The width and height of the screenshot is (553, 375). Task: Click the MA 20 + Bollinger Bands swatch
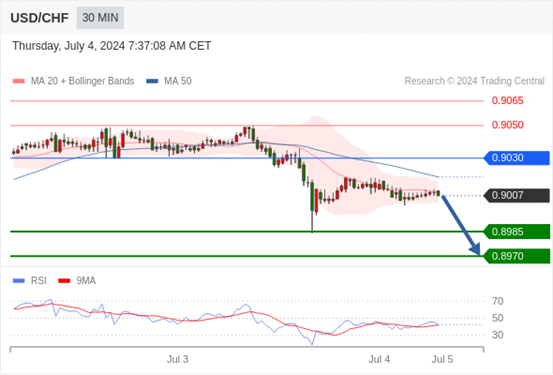coord(19,81)
